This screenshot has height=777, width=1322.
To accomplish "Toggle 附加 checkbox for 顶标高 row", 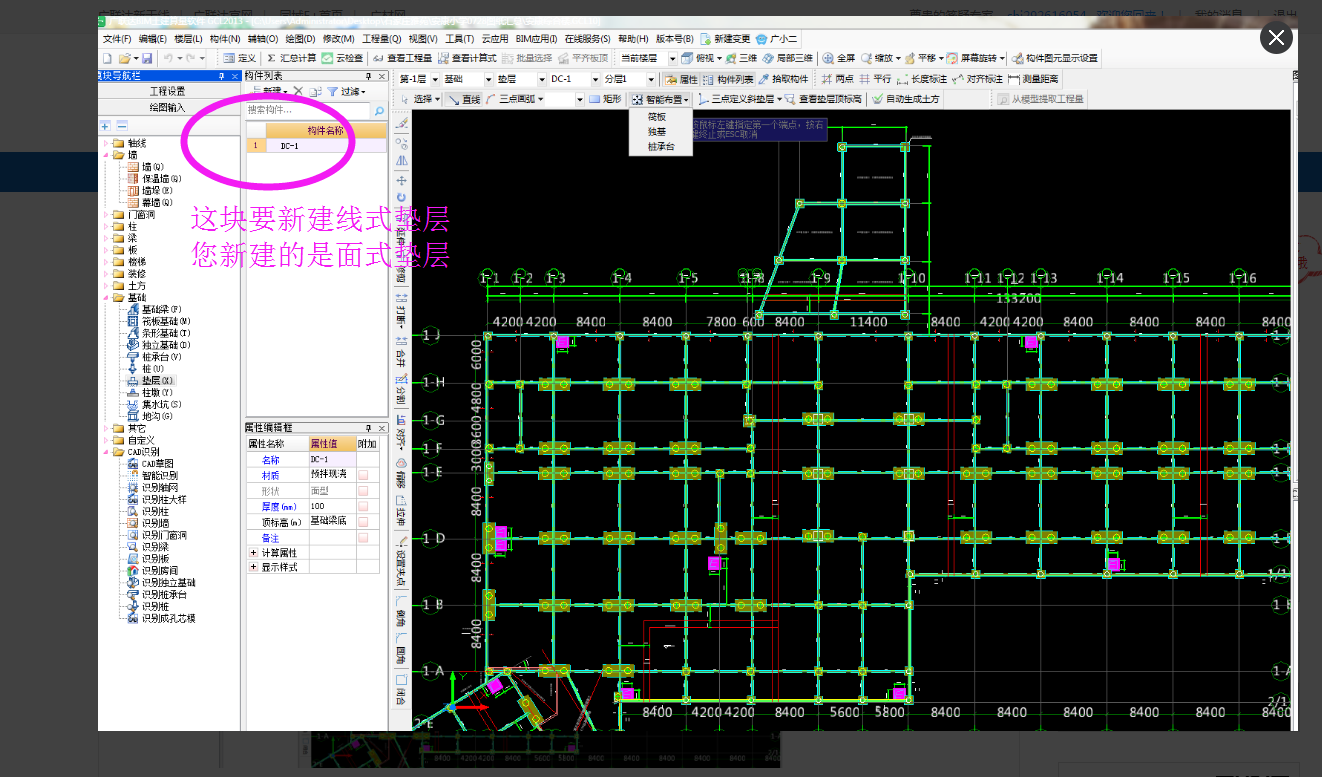I will pyautogui.click(x=364, y=522).
